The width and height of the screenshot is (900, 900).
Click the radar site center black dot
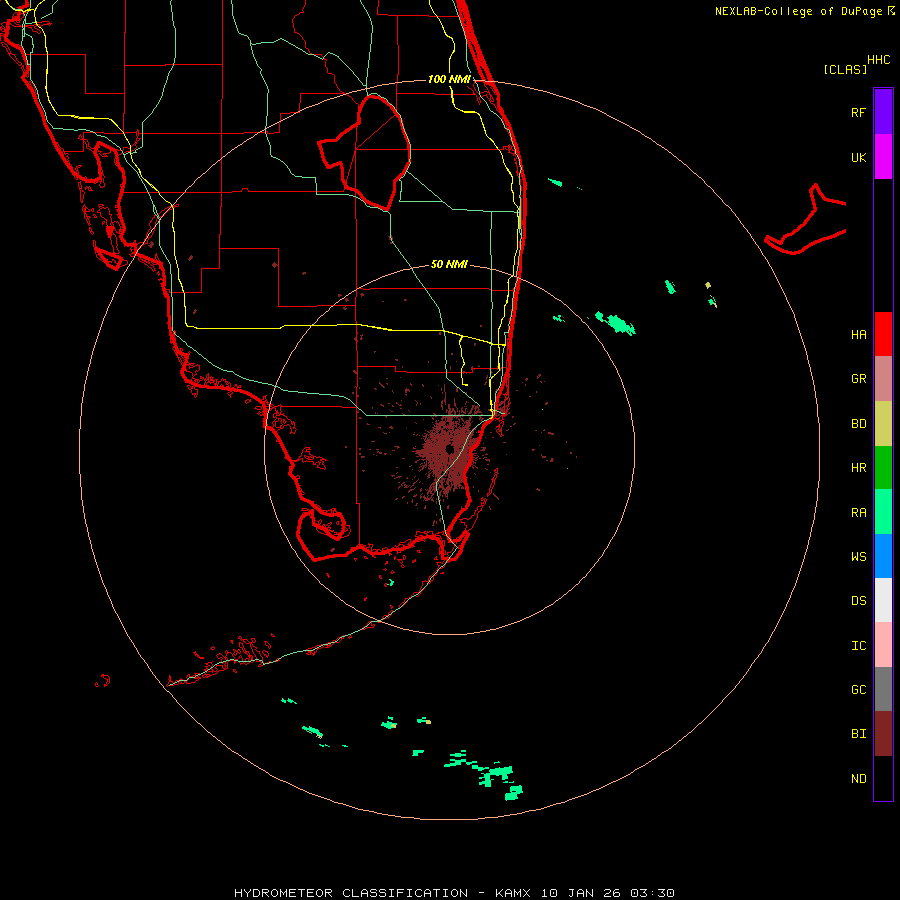[x=449, y=449]
